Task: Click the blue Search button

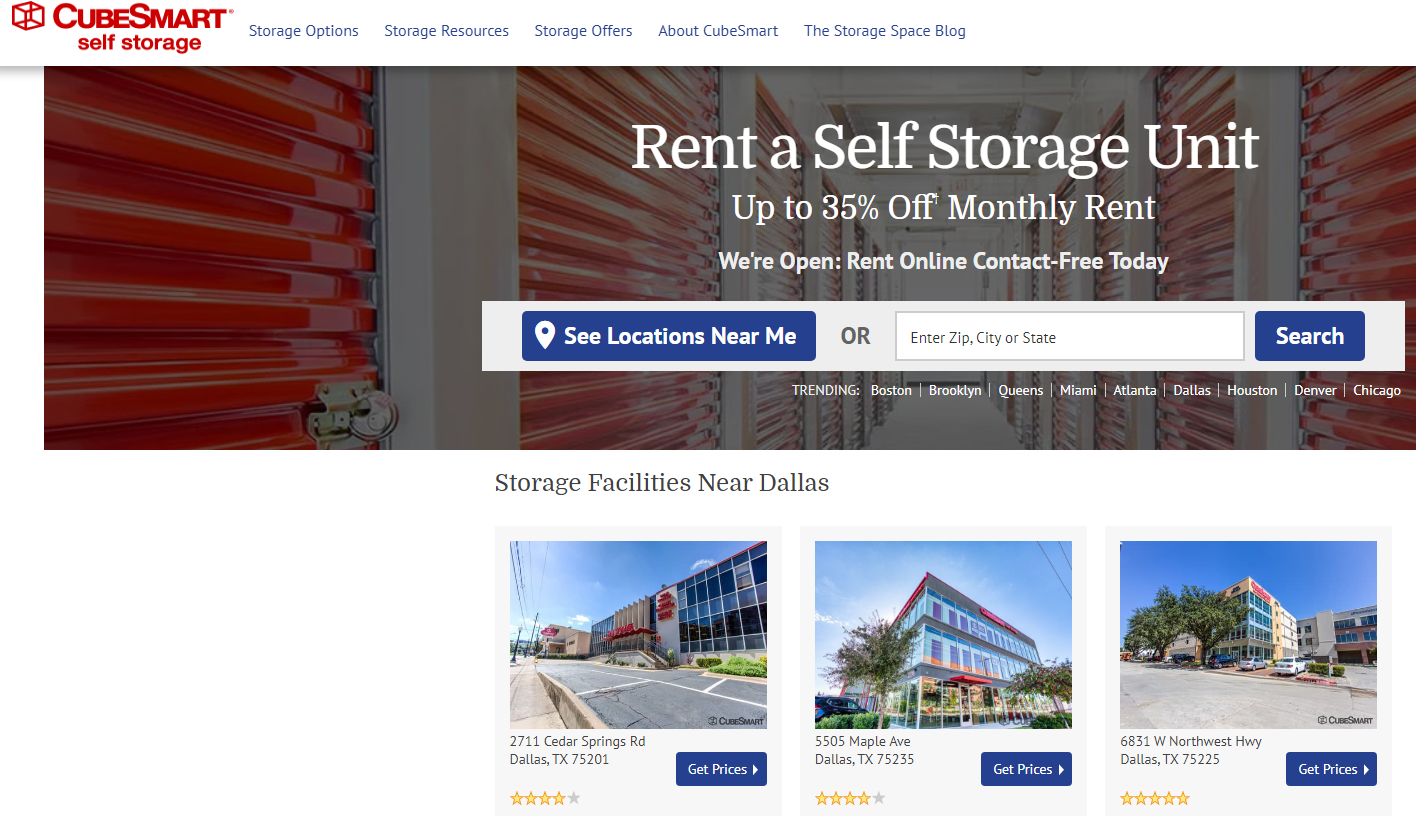Action: point(1310,336)
